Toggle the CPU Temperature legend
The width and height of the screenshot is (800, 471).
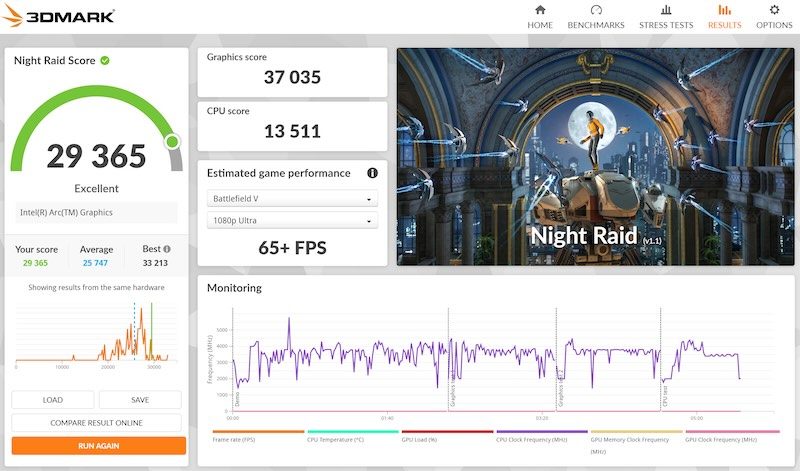coord(353,436)
